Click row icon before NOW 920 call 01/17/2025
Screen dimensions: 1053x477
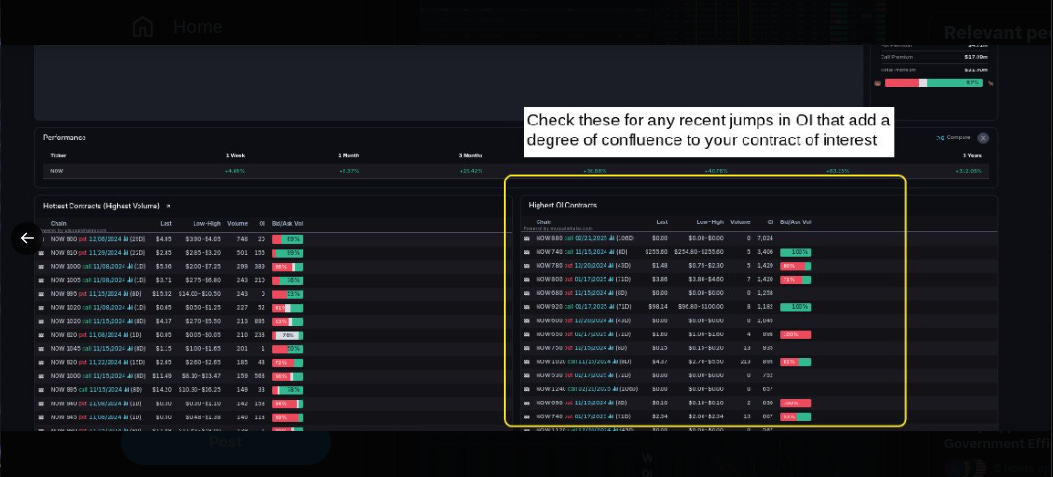(526, 307)
